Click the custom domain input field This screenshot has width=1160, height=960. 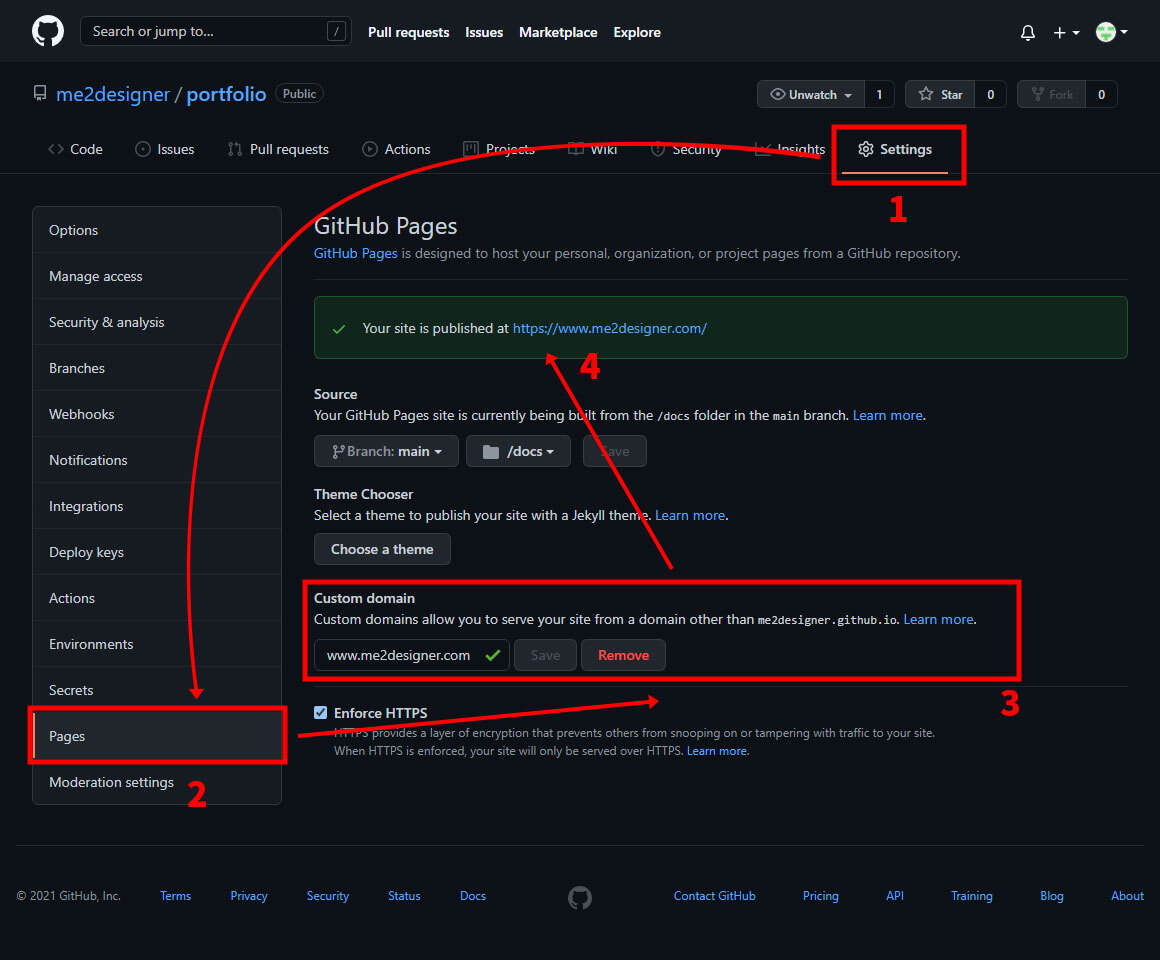411,655
